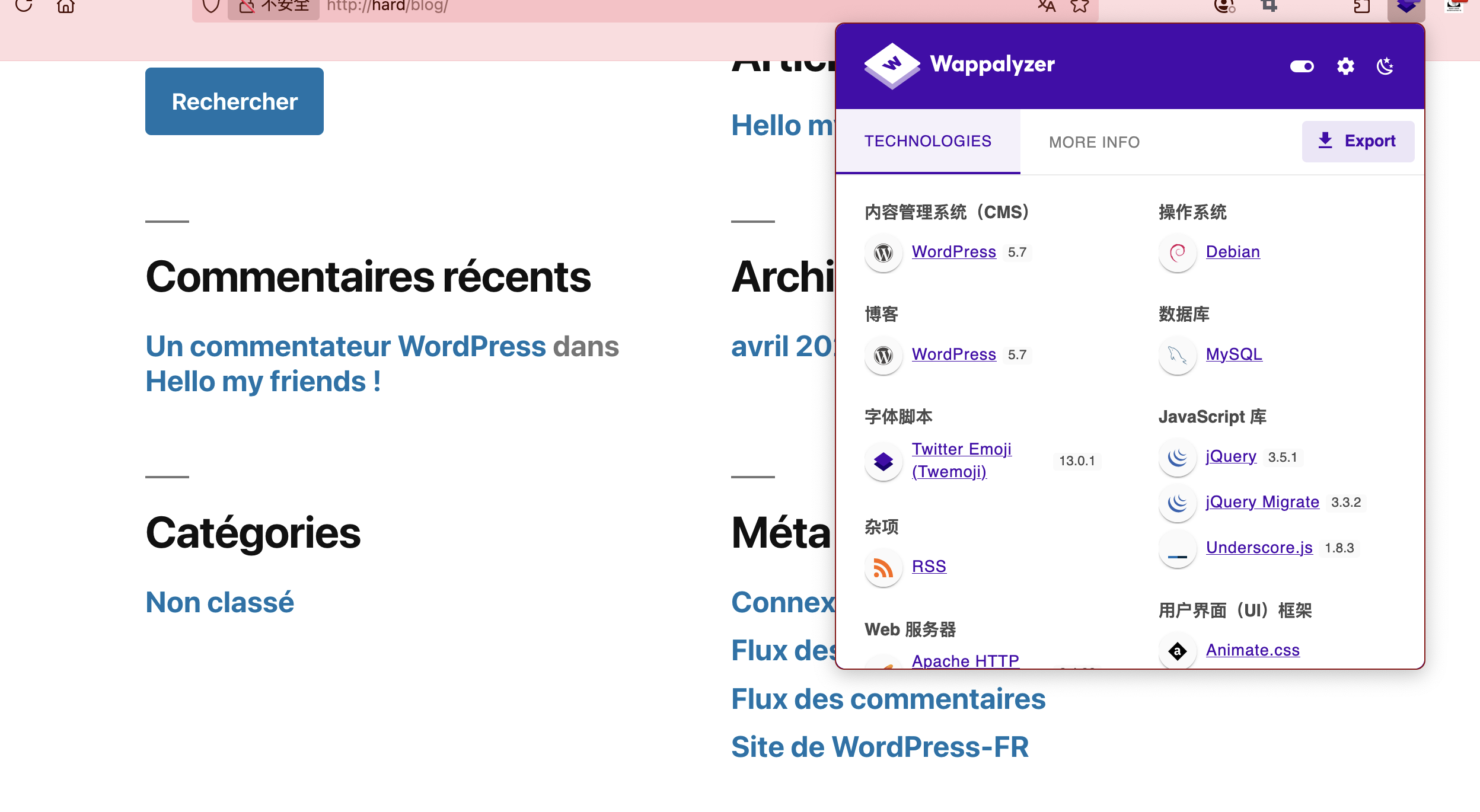Click the Underscore.js version 1.8.3 badge

click(x=1339, y=548)
